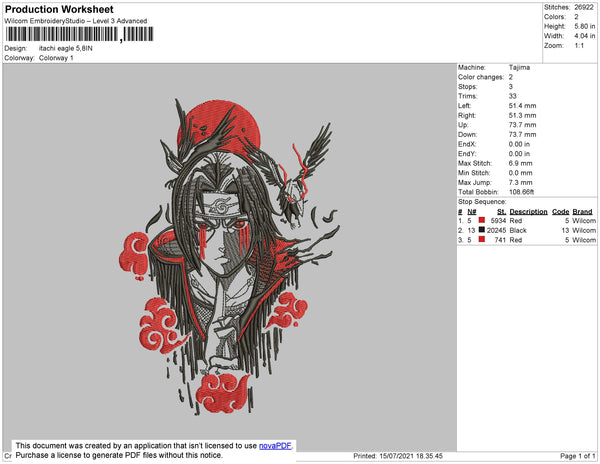Select the Right value 51.3 mm
Image resolution: width=600 pixels, height=464 pixels.
(x=522, y=115)
